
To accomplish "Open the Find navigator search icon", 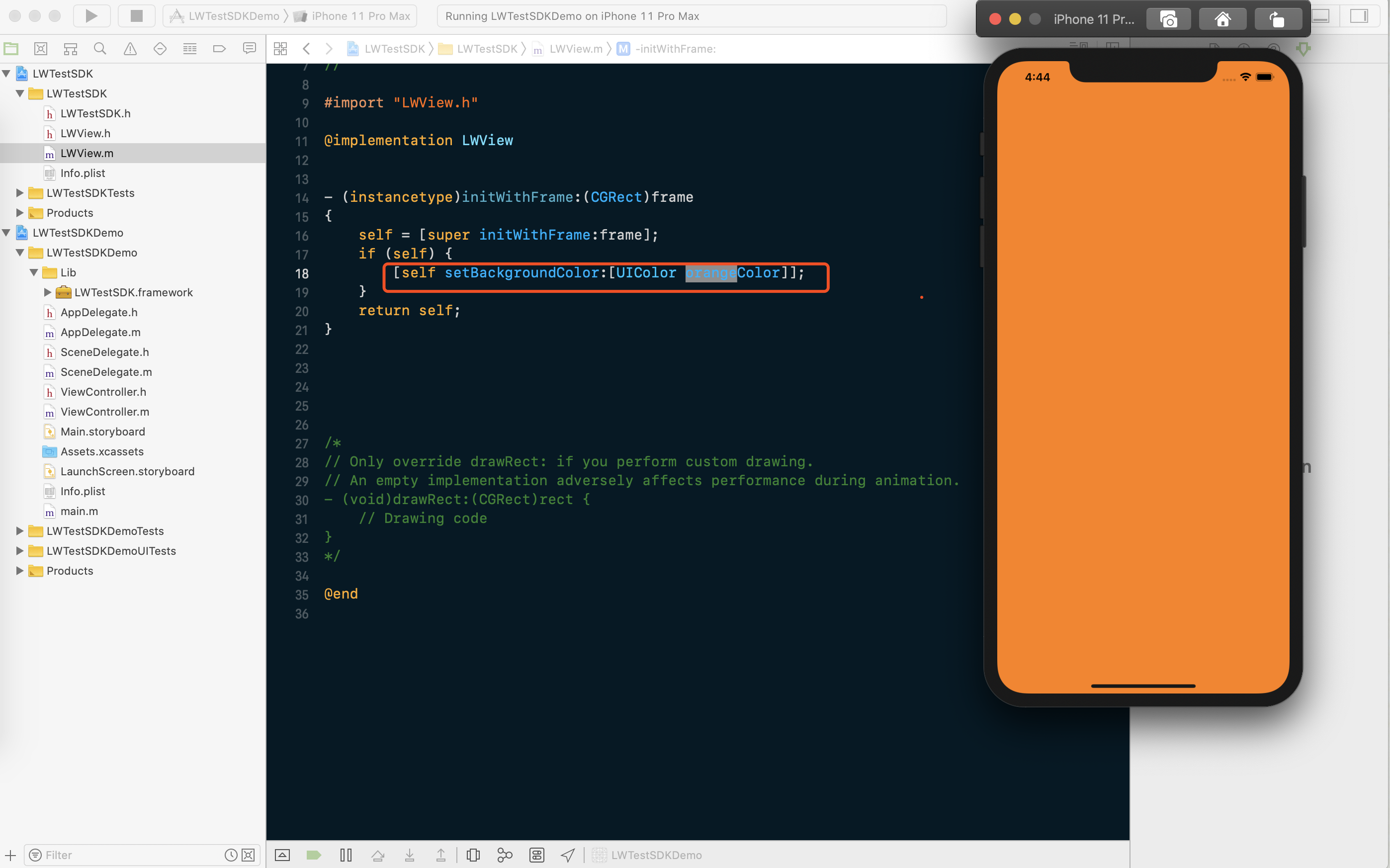I will (100, 49).
